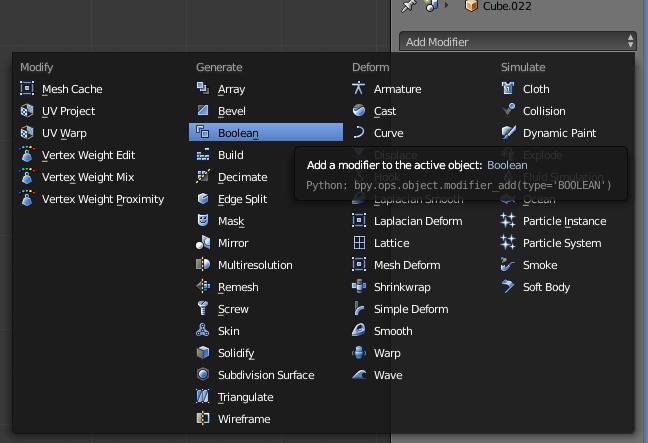Click the Boolean modifier icon
The height and width of the screenshot is (443, 648).
click(202, 132)
